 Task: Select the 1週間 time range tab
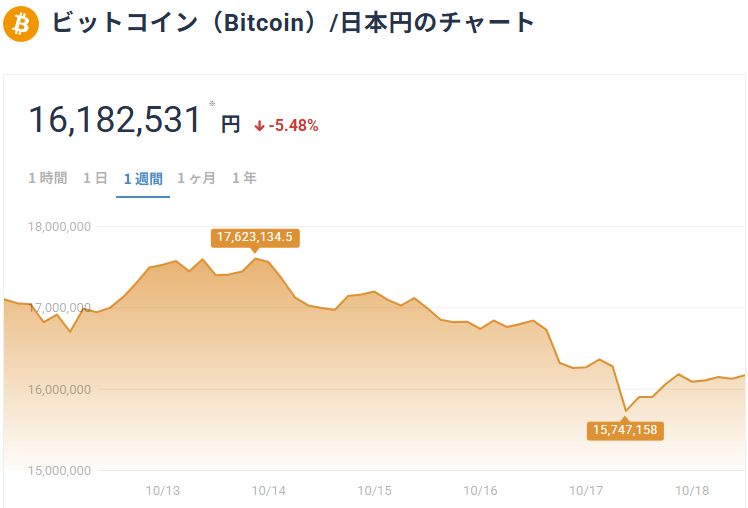coord(142,178)
